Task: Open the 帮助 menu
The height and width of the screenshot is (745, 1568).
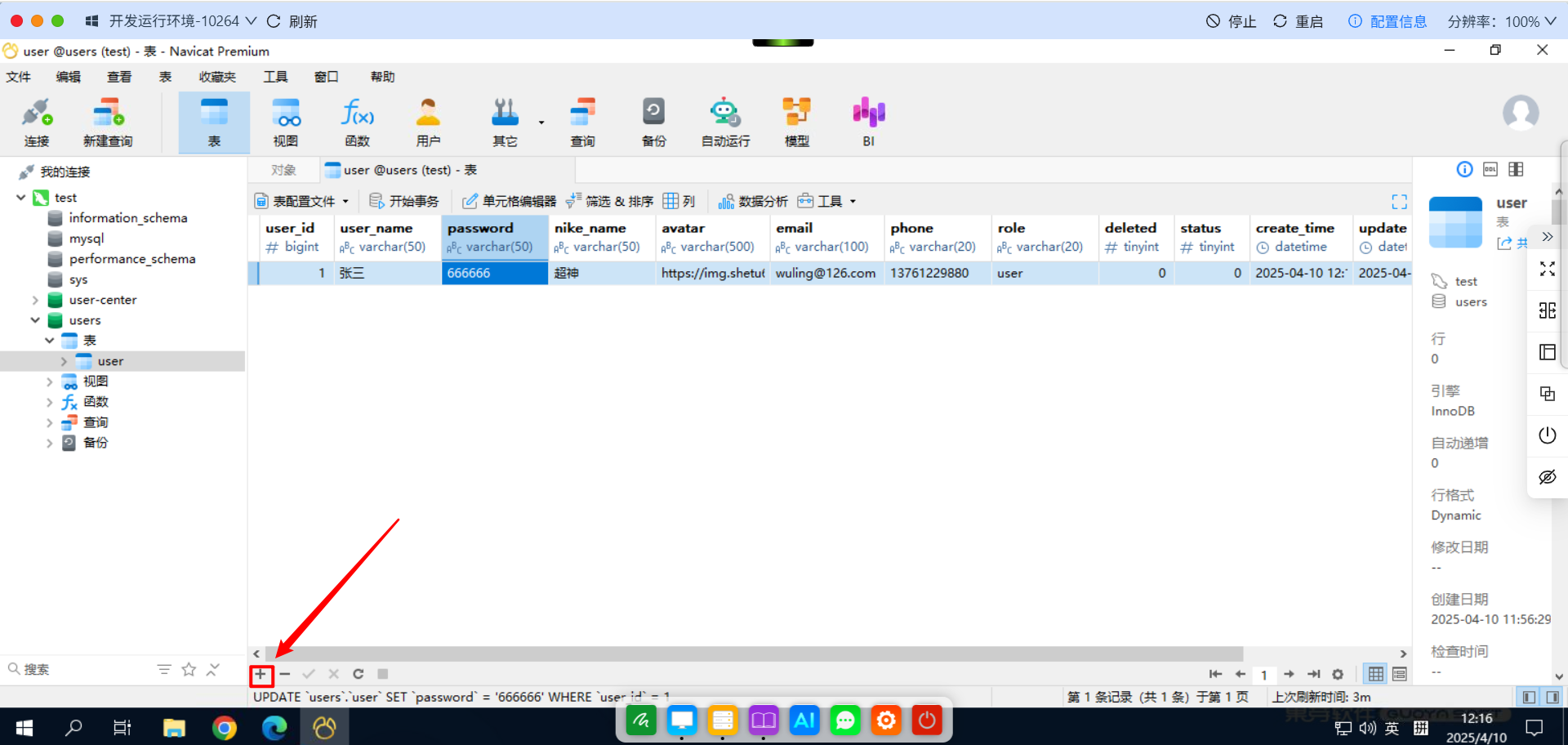Action: pos(382,77)
